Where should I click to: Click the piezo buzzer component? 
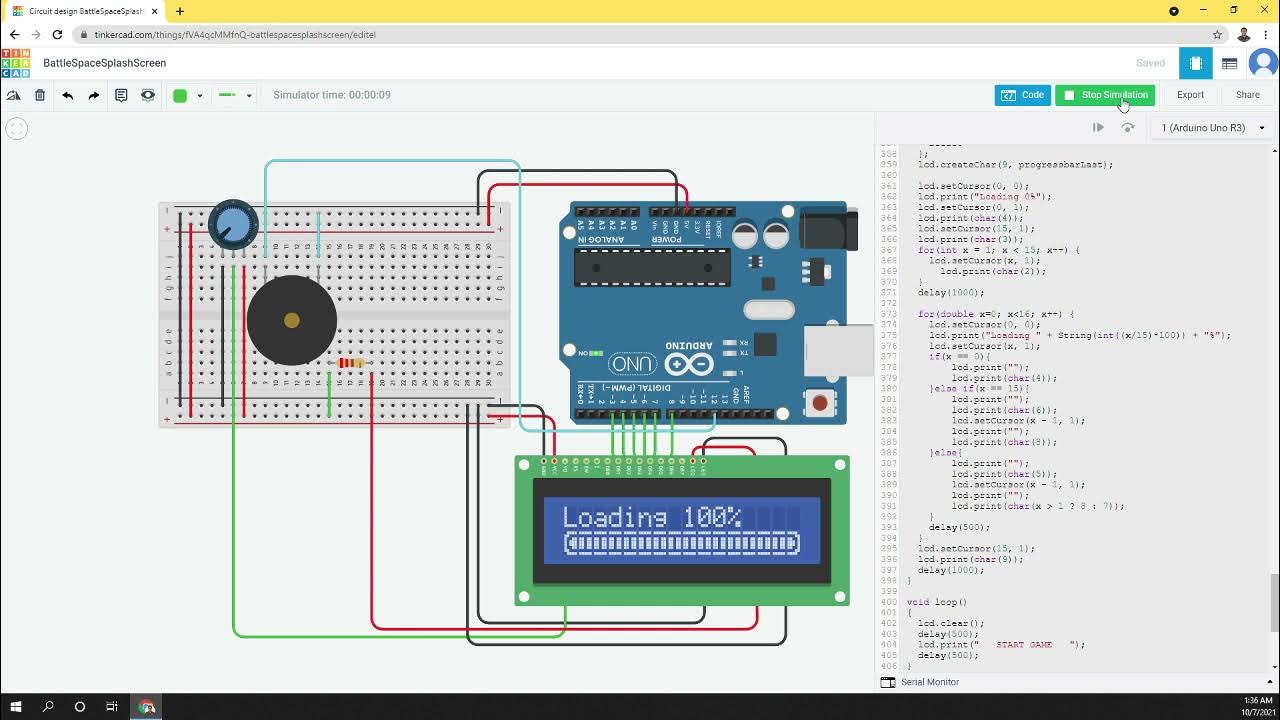(x=291, y=321)
